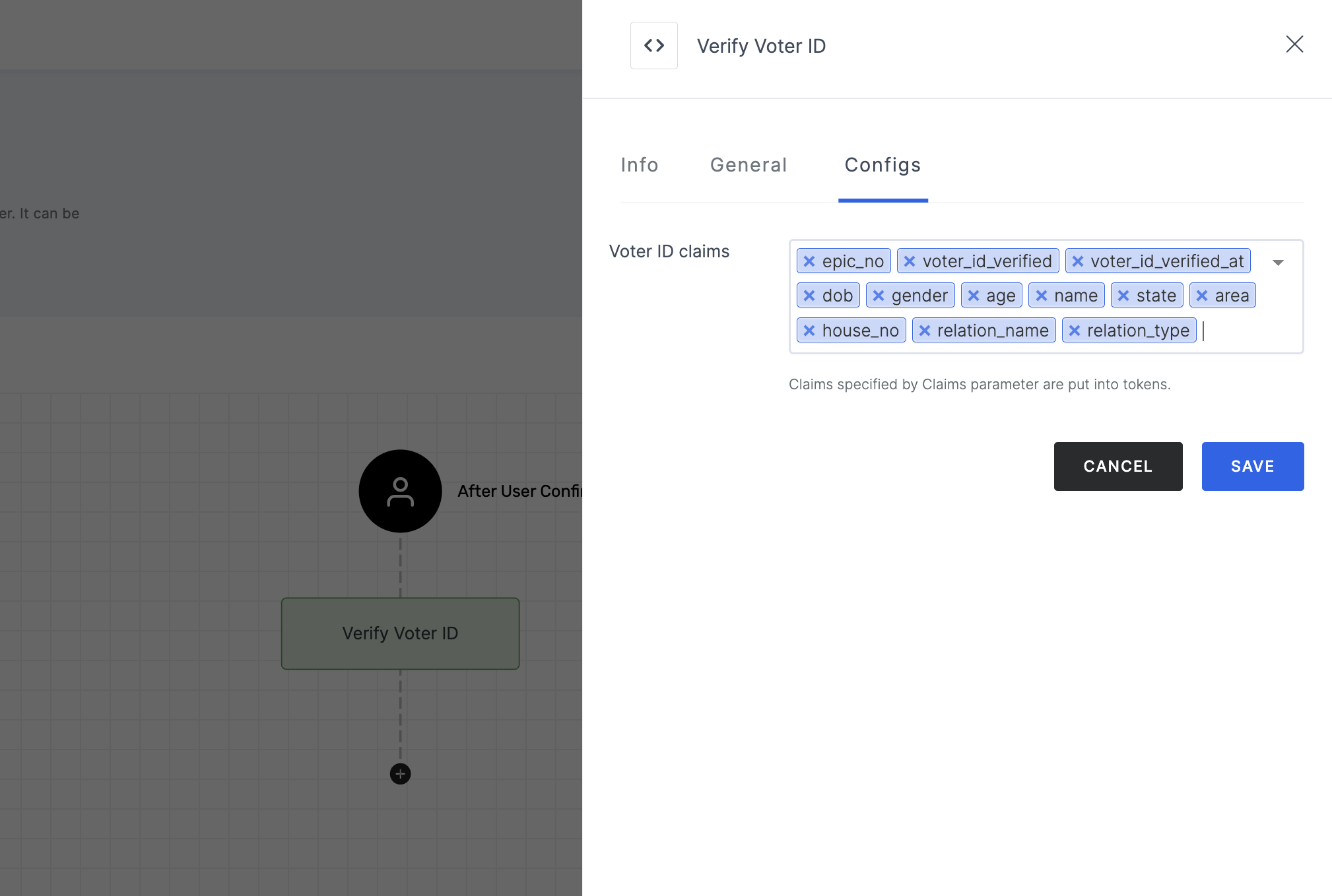Click the close X on voter_id_verified_at

pyautogui.click(x=1078, y=261)
